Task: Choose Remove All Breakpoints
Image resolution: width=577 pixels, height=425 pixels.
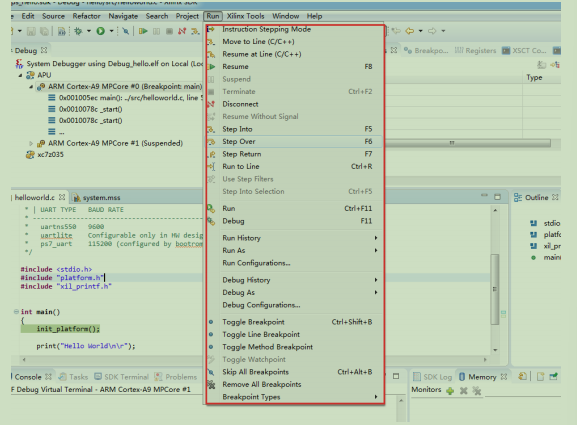Action: [294, 385]
